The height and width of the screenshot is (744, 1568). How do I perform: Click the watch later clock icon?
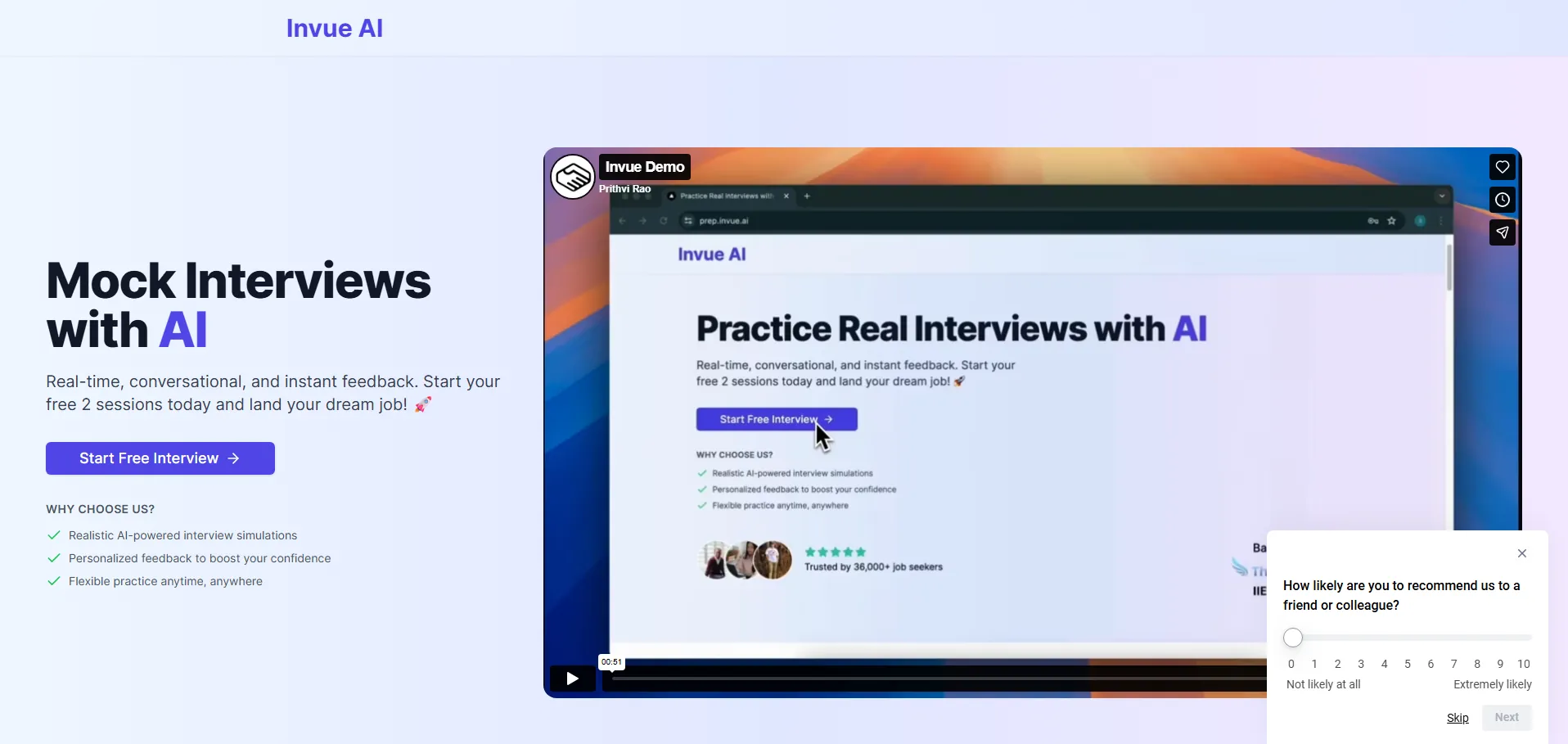tap(1502, 201)
